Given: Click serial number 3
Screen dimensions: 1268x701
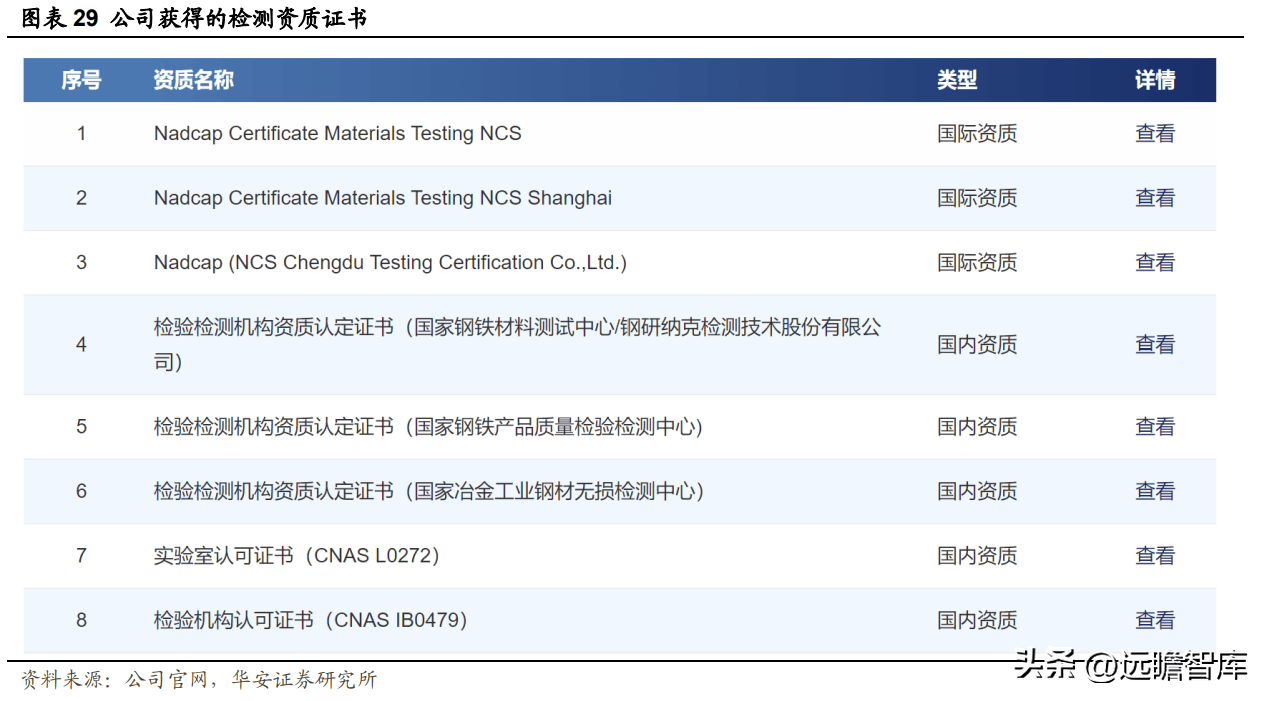Looking at the screenshot, I should (x=82, y=262).
